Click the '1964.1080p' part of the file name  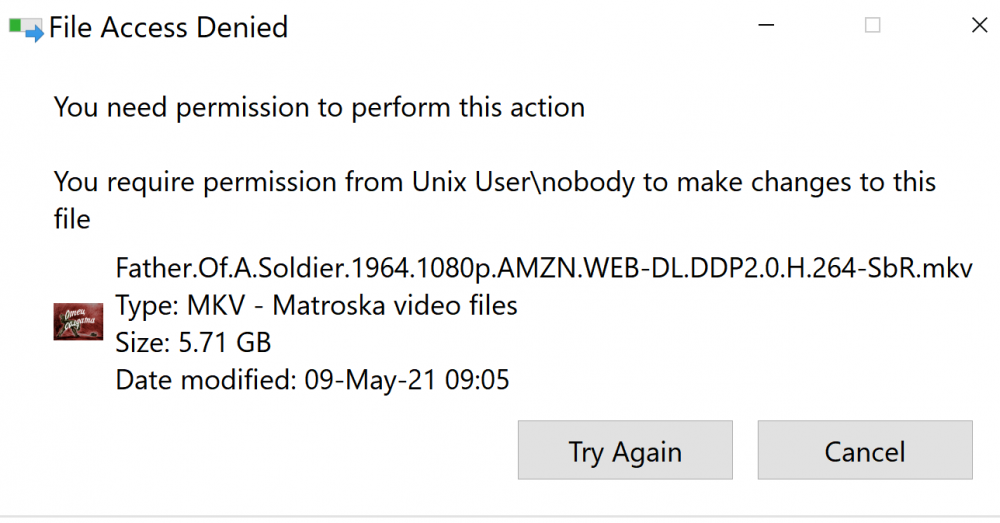(422, 268)
